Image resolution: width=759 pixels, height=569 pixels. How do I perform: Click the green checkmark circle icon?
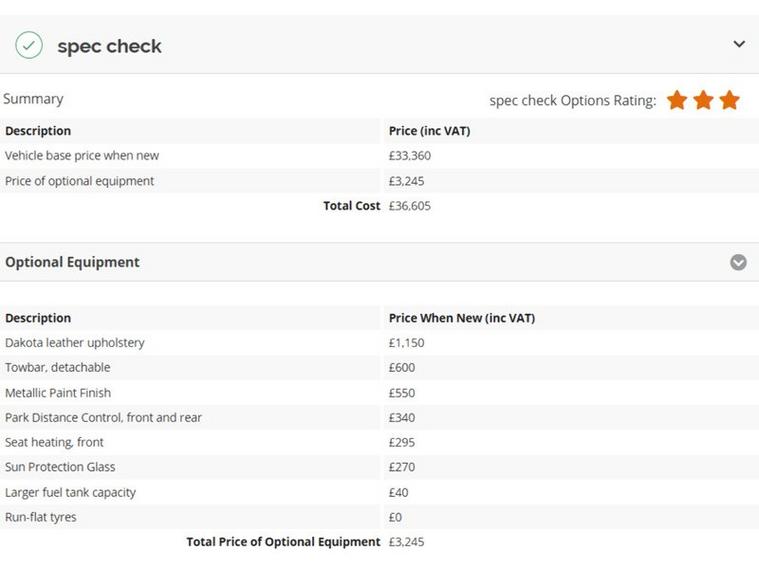pyautogui.click(x=29, y=45)
